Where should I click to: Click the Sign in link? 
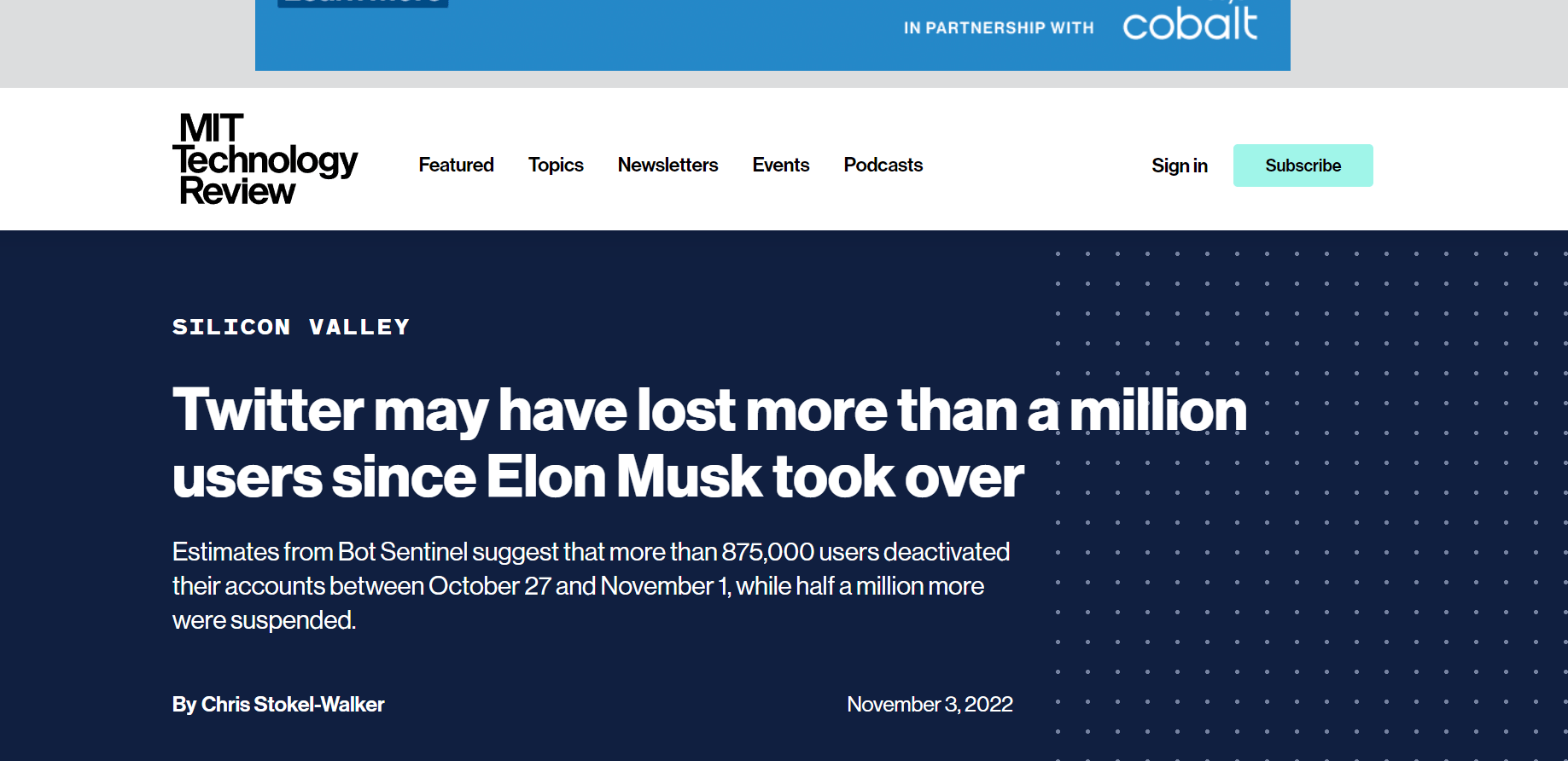click(1179, 166)
